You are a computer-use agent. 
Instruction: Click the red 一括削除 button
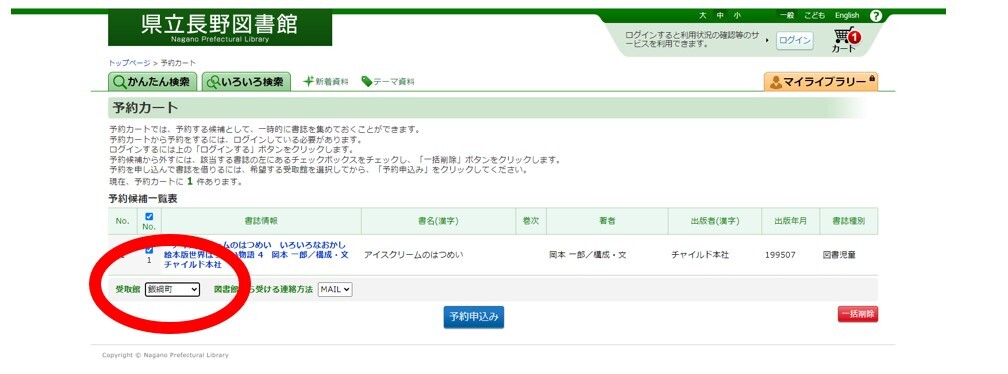tap(858, 314)
